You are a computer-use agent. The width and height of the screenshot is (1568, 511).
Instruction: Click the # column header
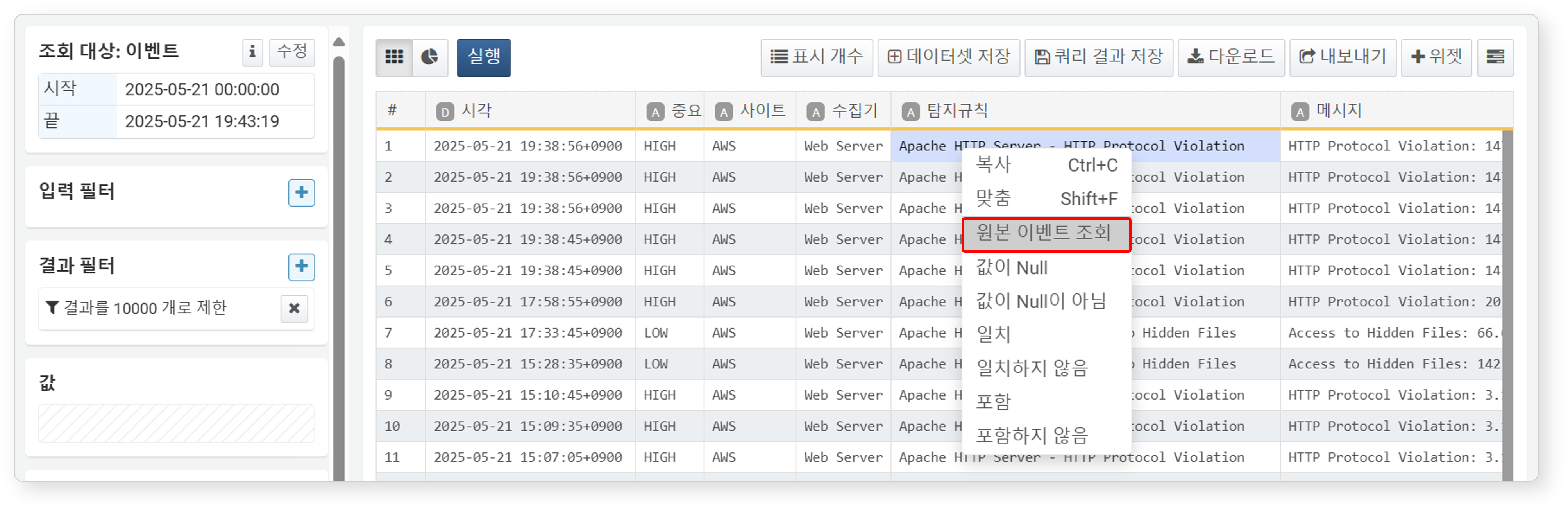point(400,111)
